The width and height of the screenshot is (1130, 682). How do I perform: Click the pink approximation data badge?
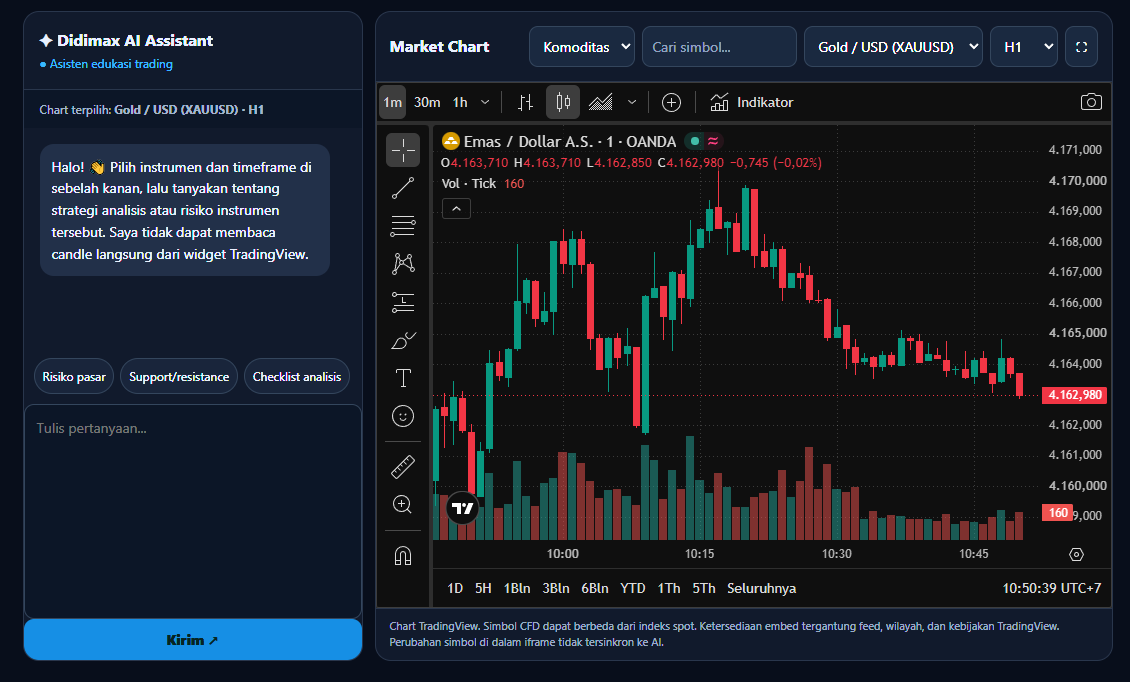click(713, 141)
